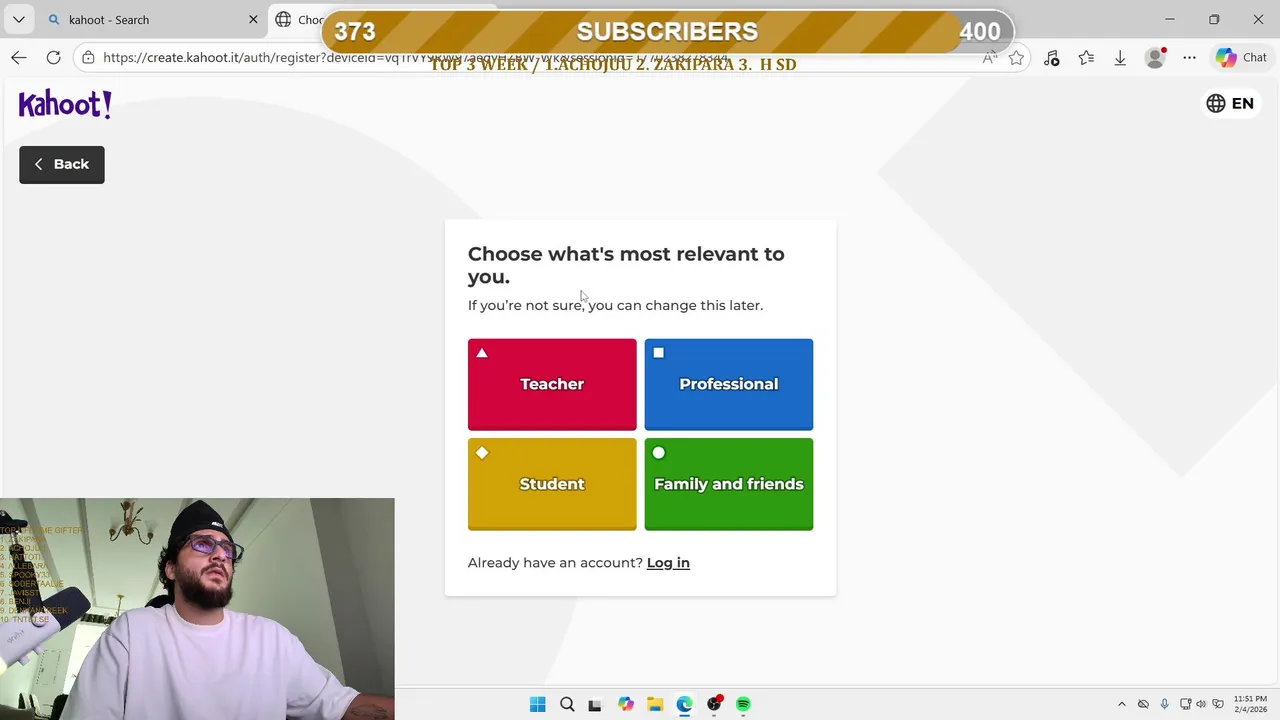Open Spotify from the taskbar

[x=743, y=704]
